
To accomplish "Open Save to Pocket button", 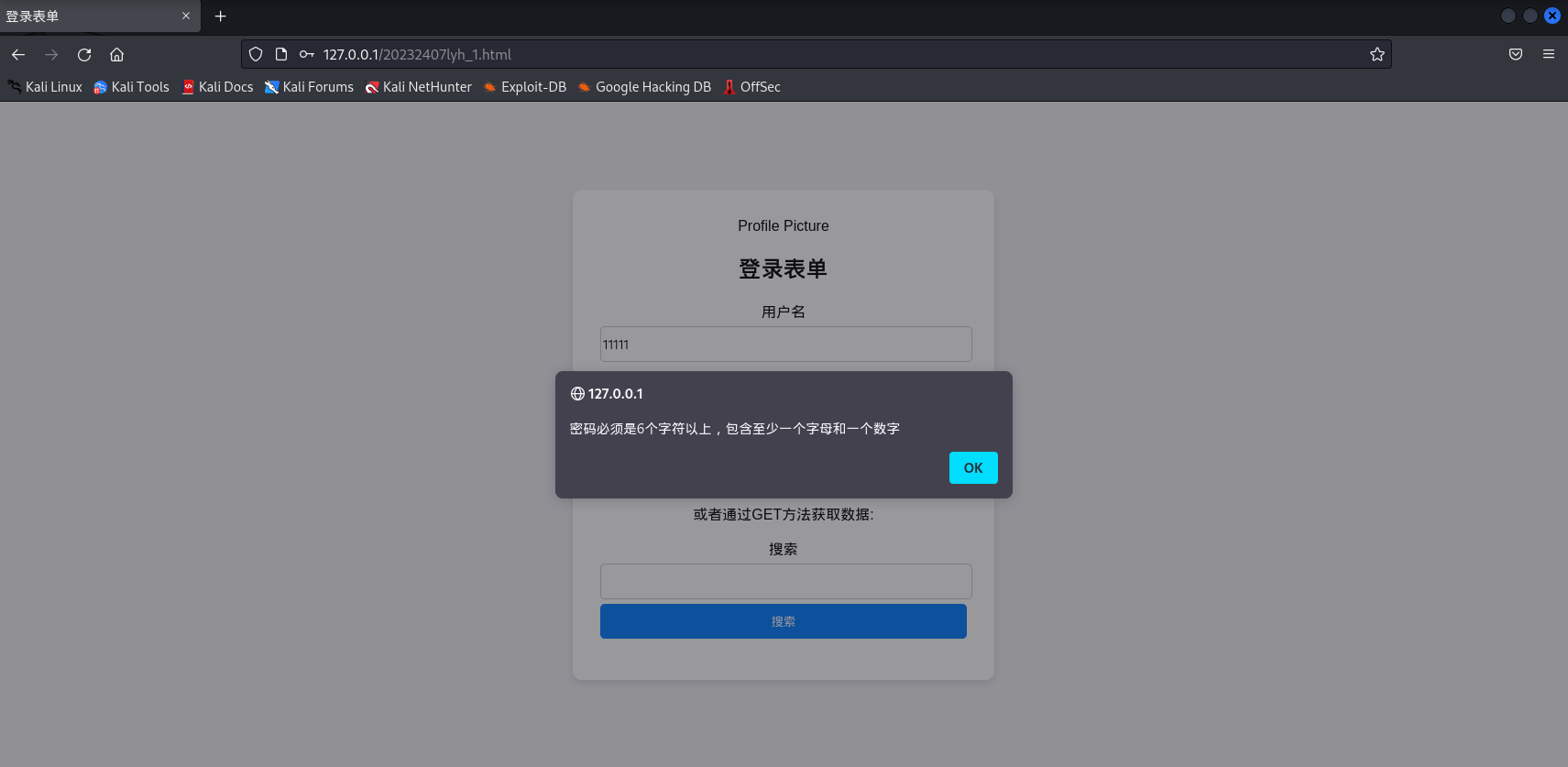I will [x=1516, y=55].
